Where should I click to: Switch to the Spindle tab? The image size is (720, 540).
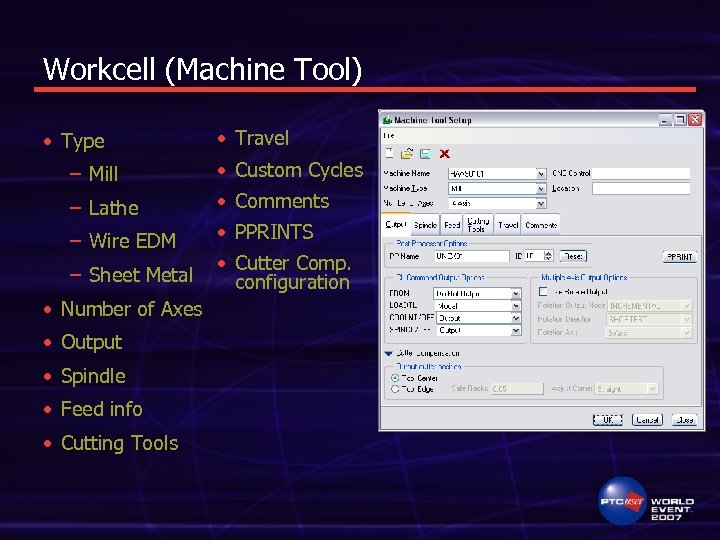425,225
